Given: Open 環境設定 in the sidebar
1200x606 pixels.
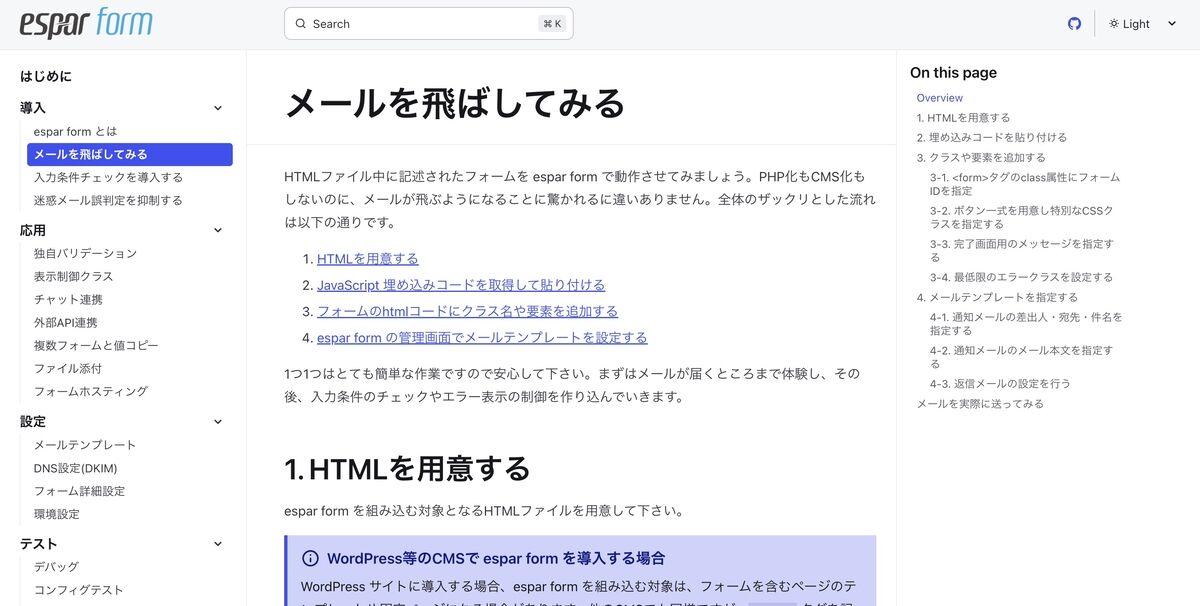Looking at the screenshot, I should [57, 514].
